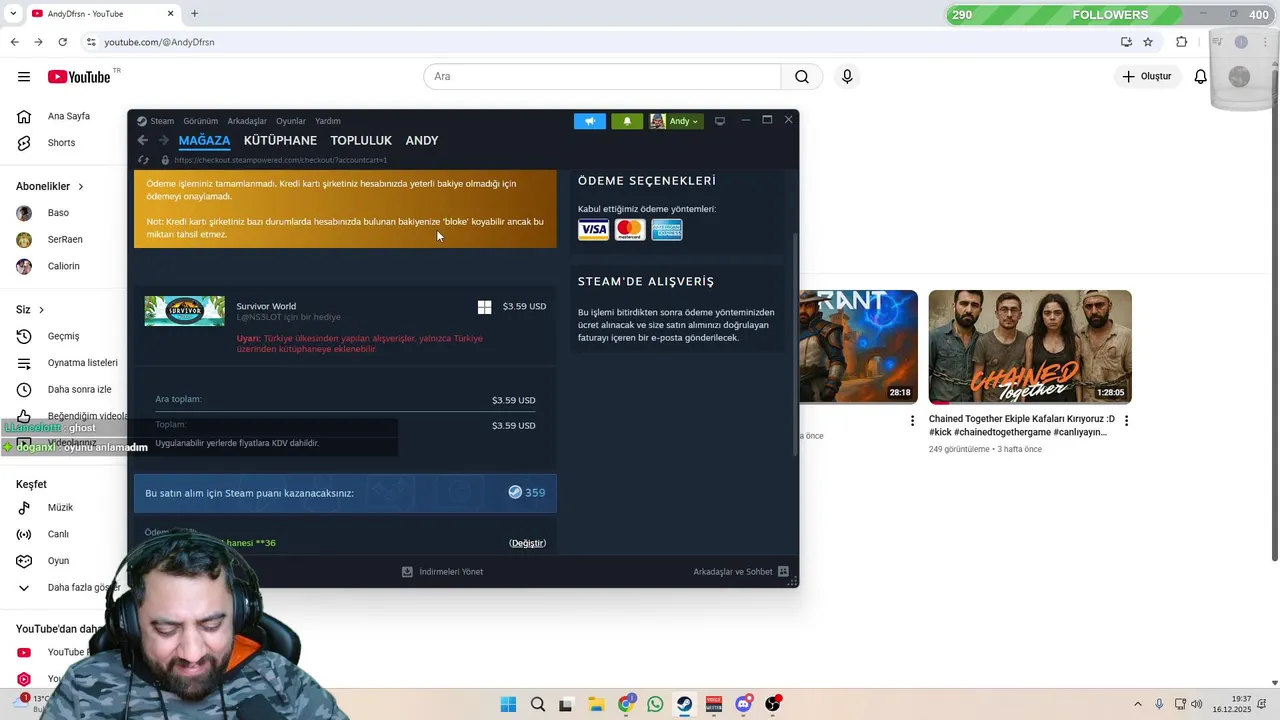Open İndirmeleri Yönet in Steam footer
This screenshot has height=720, width=1280.
coord(442,572)
